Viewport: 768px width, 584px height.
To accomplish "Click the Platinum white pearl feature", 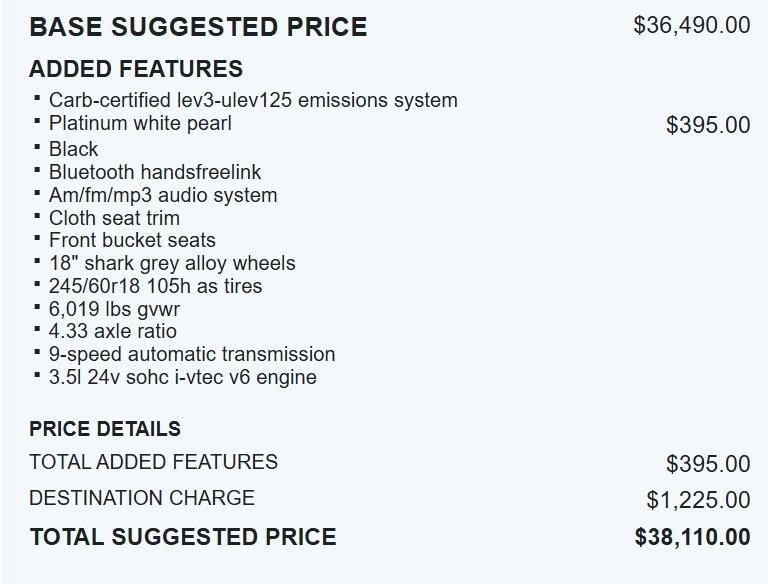I will click(x=140, y=123).
